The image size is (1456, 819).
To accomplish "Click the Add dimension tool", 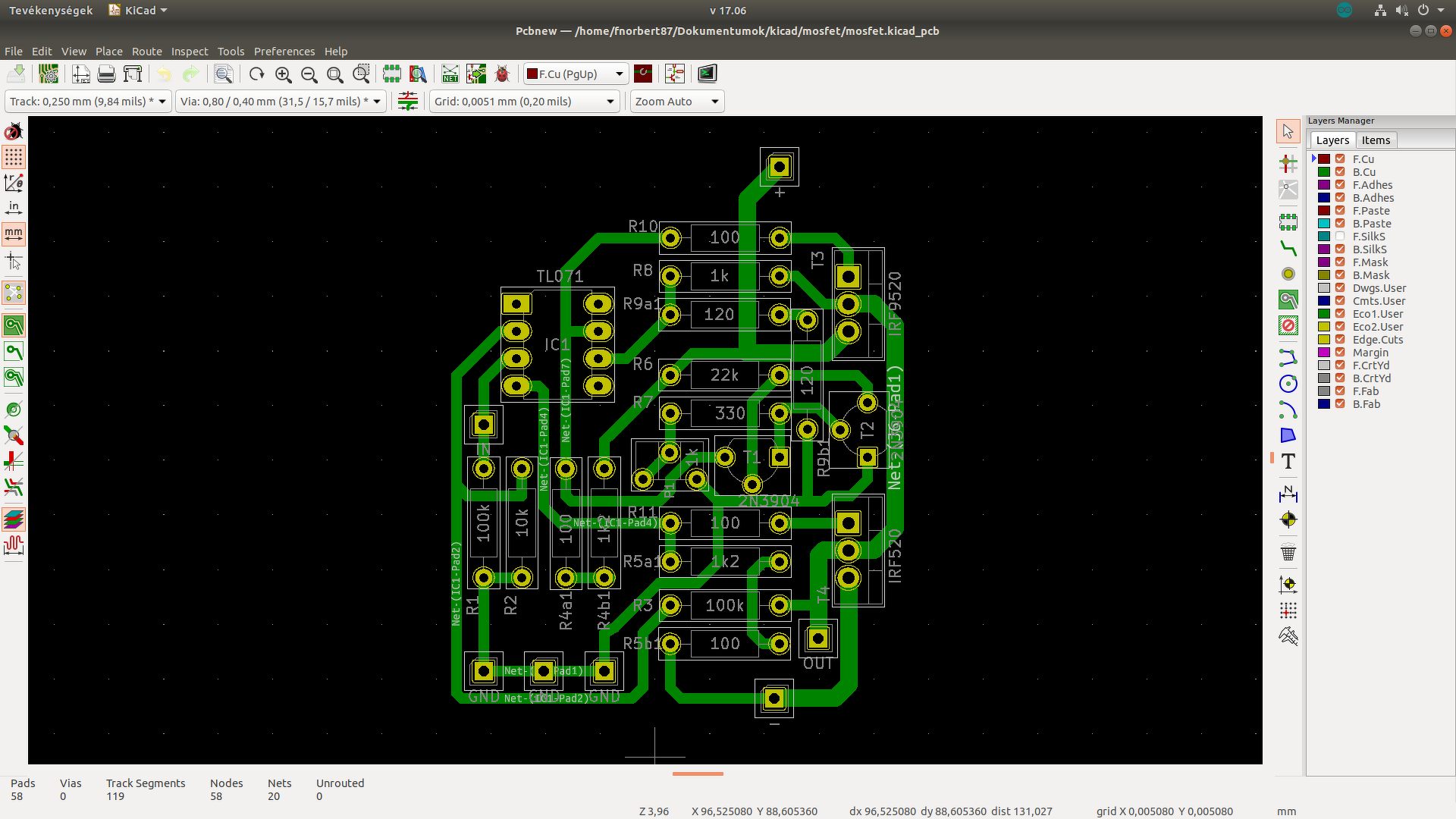I will click(1288, 494).
